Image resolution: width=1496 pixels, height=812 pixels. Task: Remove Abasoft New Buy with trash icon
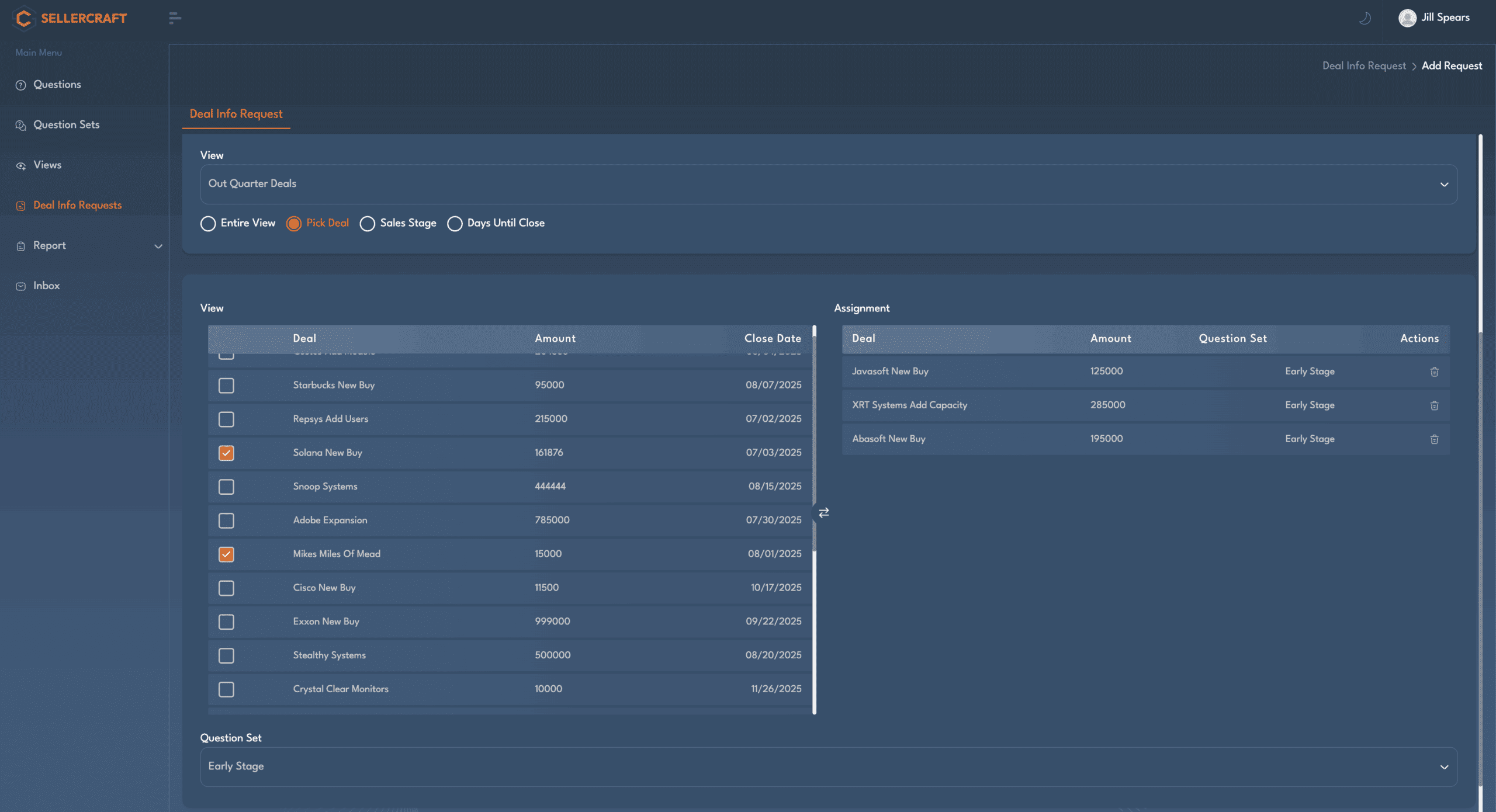click(1433, 439)
